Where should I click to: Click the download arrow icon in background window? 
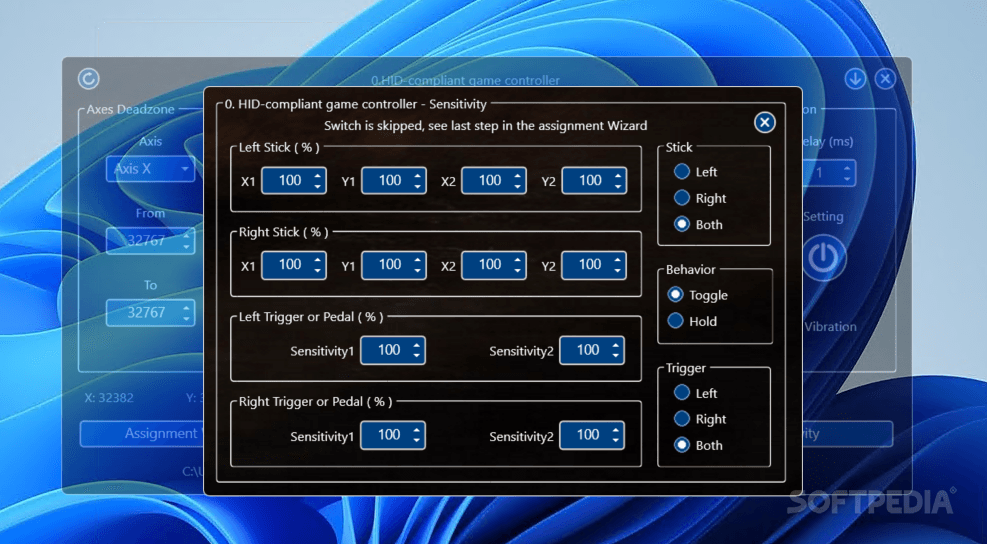(855, 79)
